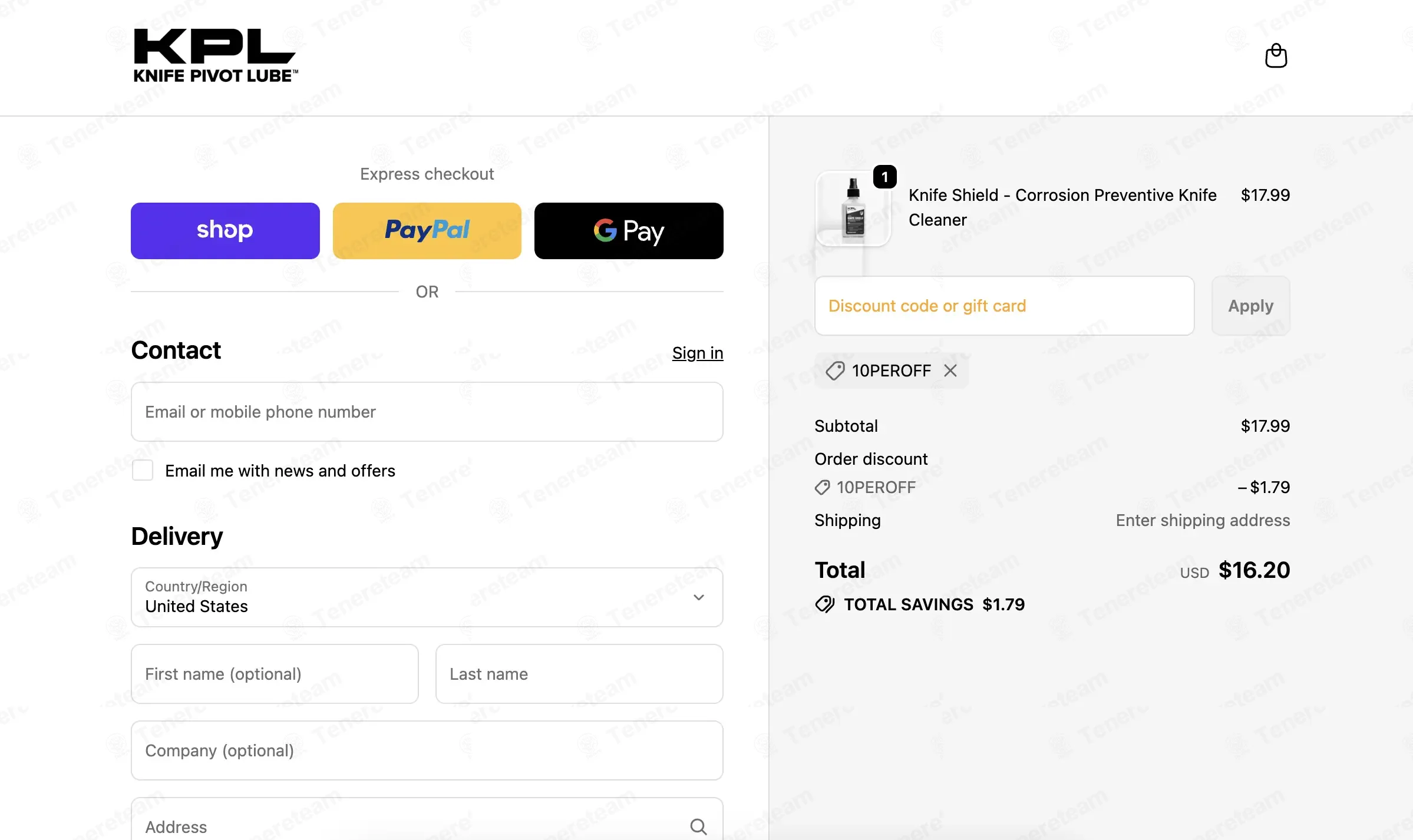Open the Knife Shield product thumbnail
The image size is (1413, 840).
click(x=853, y=208)
